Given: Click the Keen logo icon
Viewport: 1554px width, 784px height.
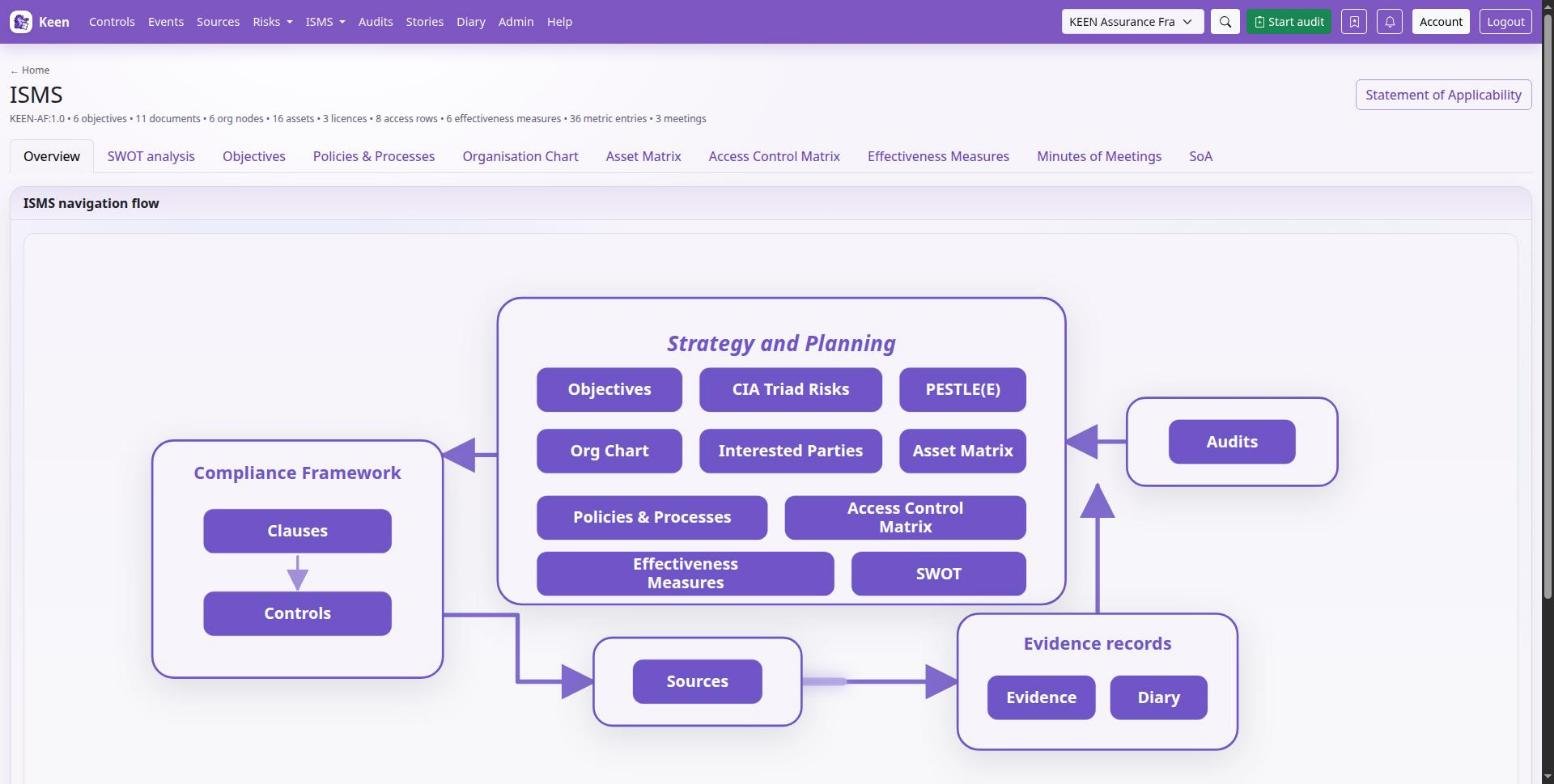Looking at the screenshot, I should 20,21.
